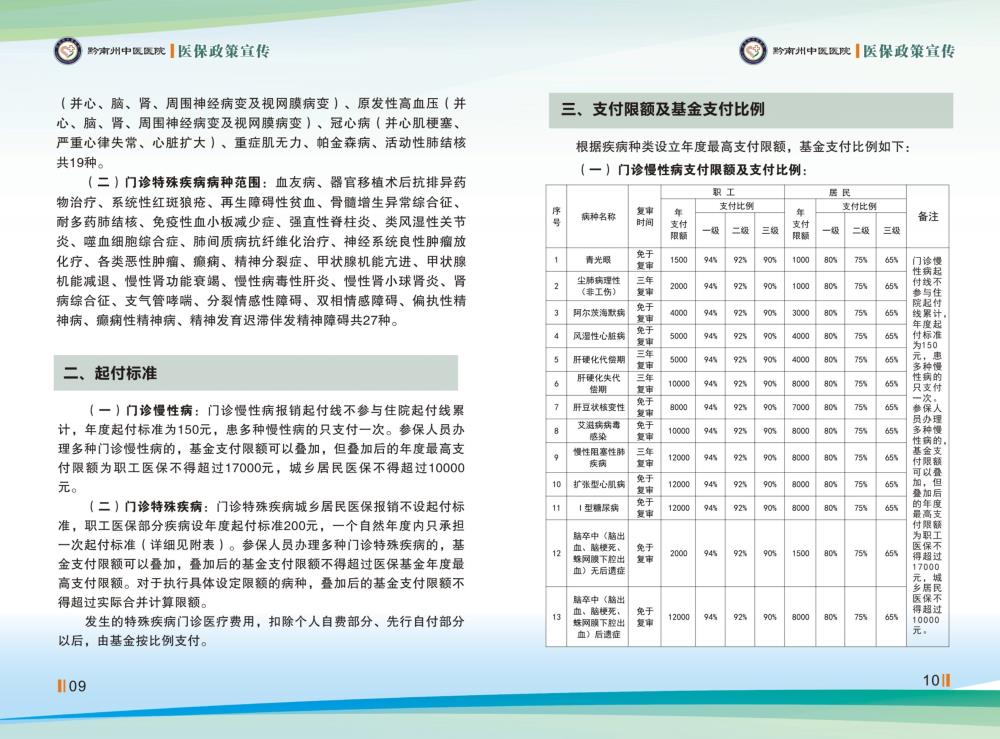Screen dimensions: 1000x739
Task: Select the 风湿性心脏病 table row name
Action: (596, 337)
